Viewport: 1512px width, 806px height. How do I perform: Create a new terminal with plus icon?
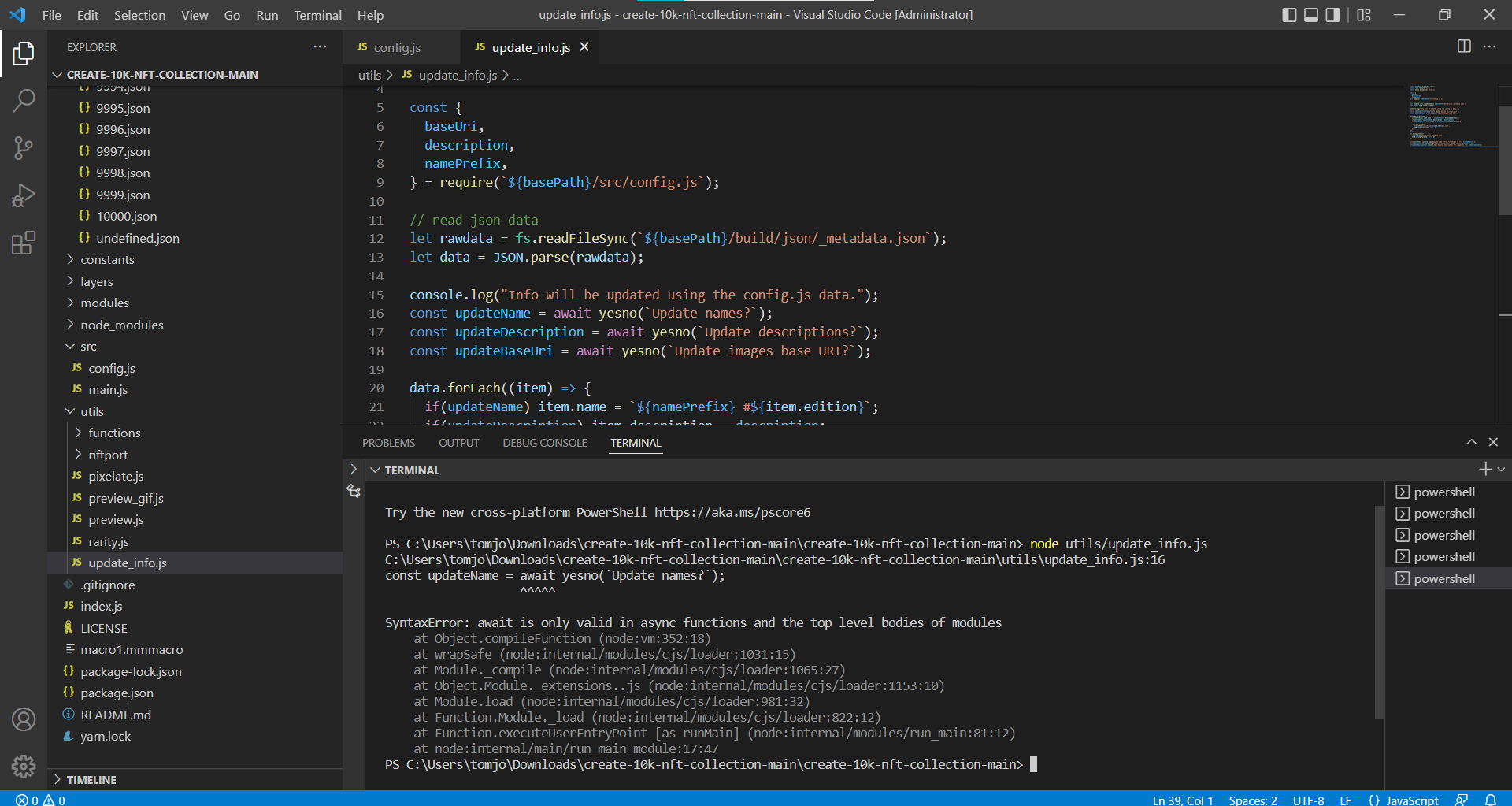pos(1484,470)
